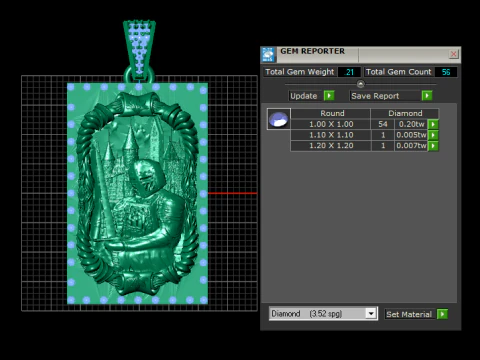Click the Total Gem Weight value .21
Image resolution: width=480 pixels, height=360 pixels.
coord(349,72)
